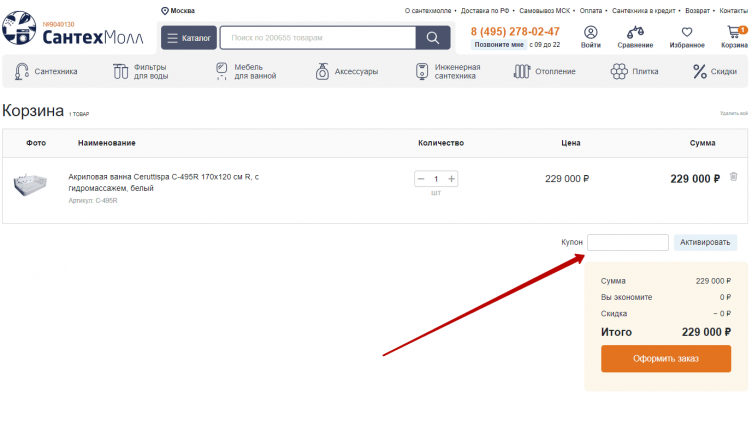The height and width of the screenshot is (422, 752).
Task: Open the Каталог menu button
Action: [x=188, y=38]
